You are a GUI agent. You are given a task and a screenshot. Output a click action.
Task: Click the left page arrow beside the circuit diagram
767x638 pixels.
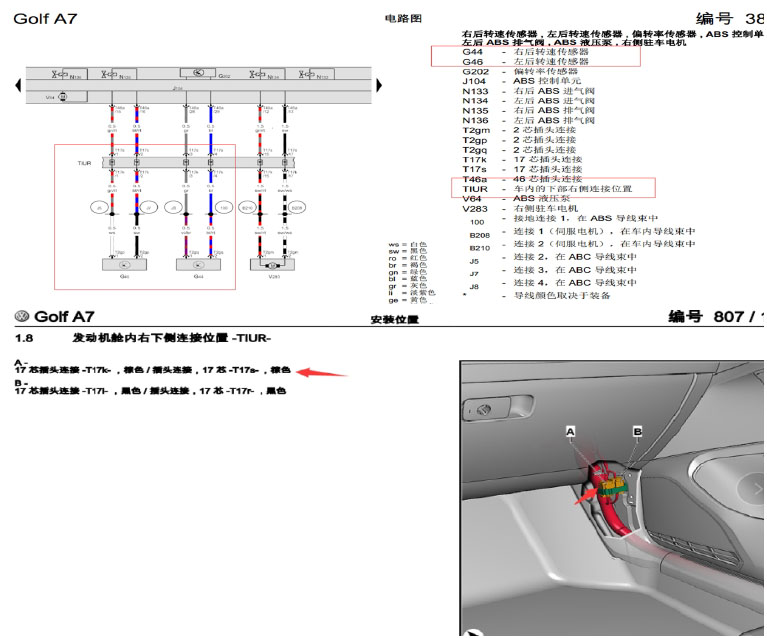[18, 85]
